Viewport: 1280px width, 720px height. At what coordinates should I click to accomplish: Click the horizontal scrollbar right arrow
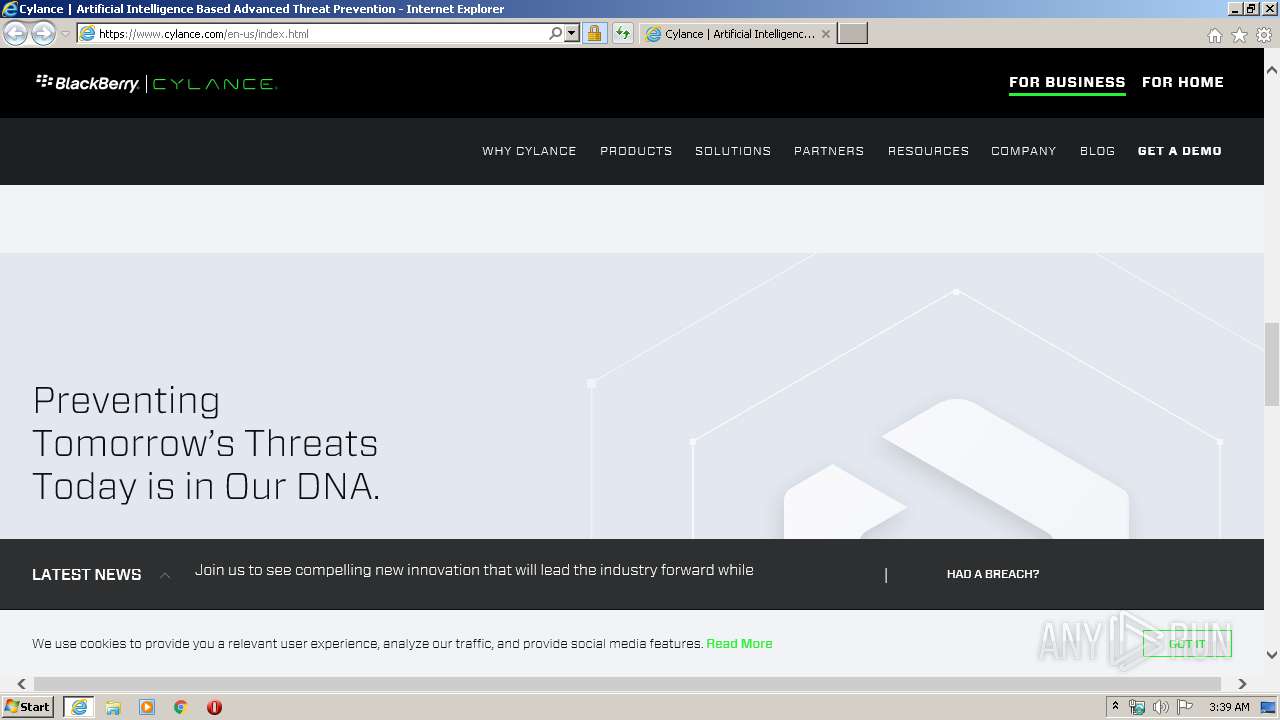pos(1242,684)
